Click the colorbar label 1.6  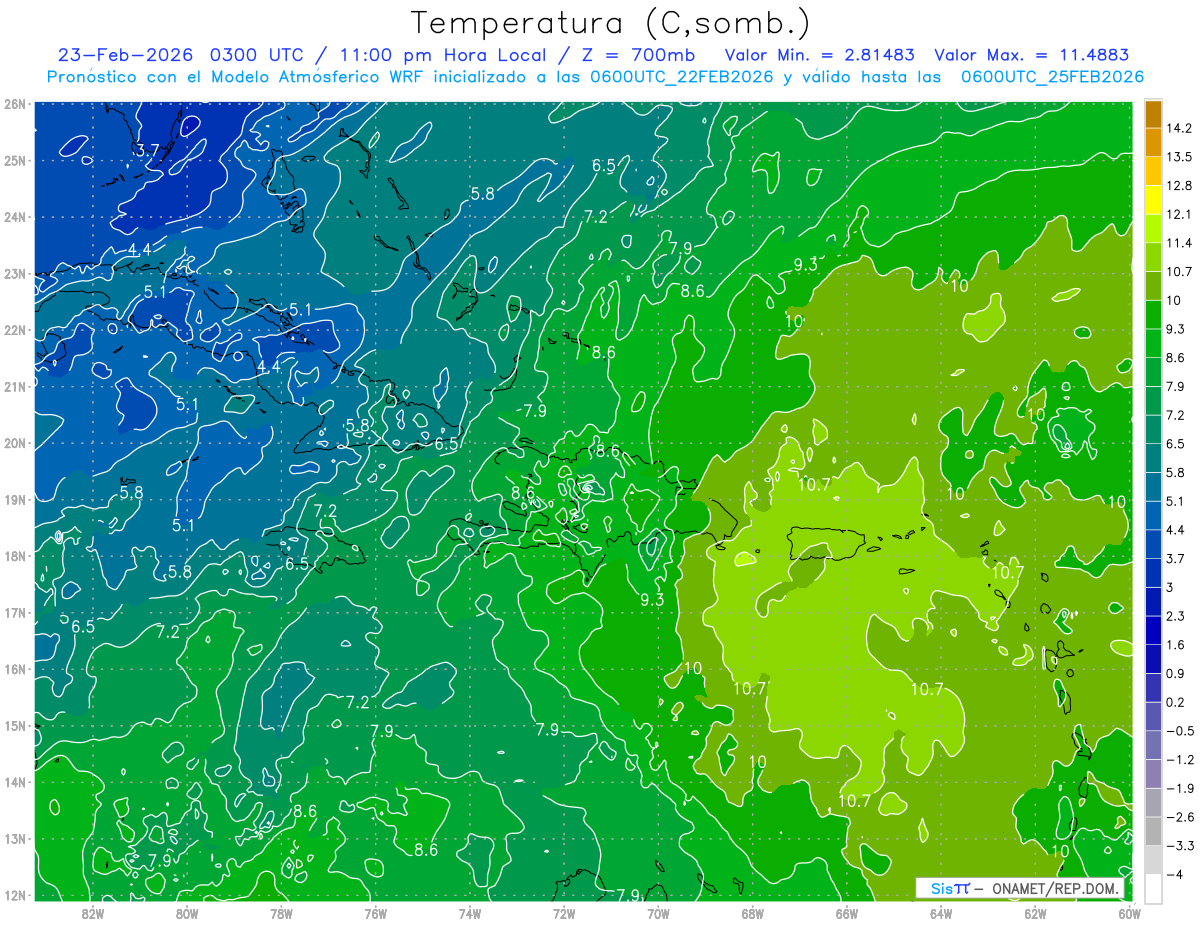tap(1176, 645)
